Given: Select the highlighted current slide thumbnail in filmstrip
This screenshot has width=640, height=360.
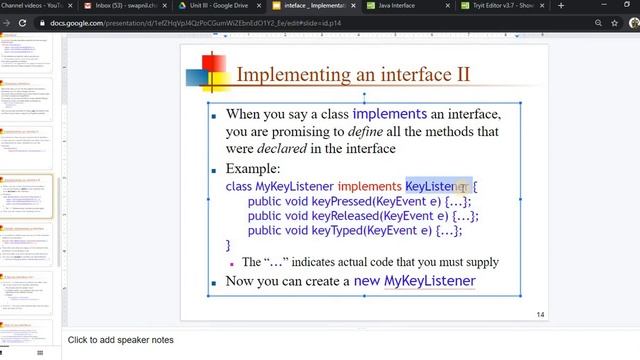Looking at the screenshot, I should point(26,196).
